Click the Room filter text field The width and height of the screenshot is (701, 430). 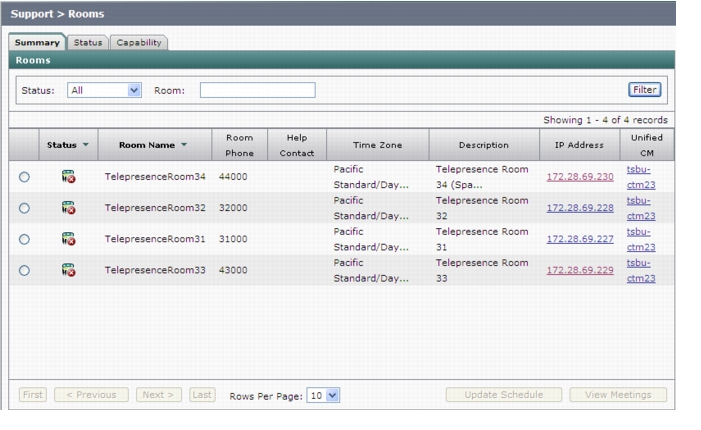(258, 90)
